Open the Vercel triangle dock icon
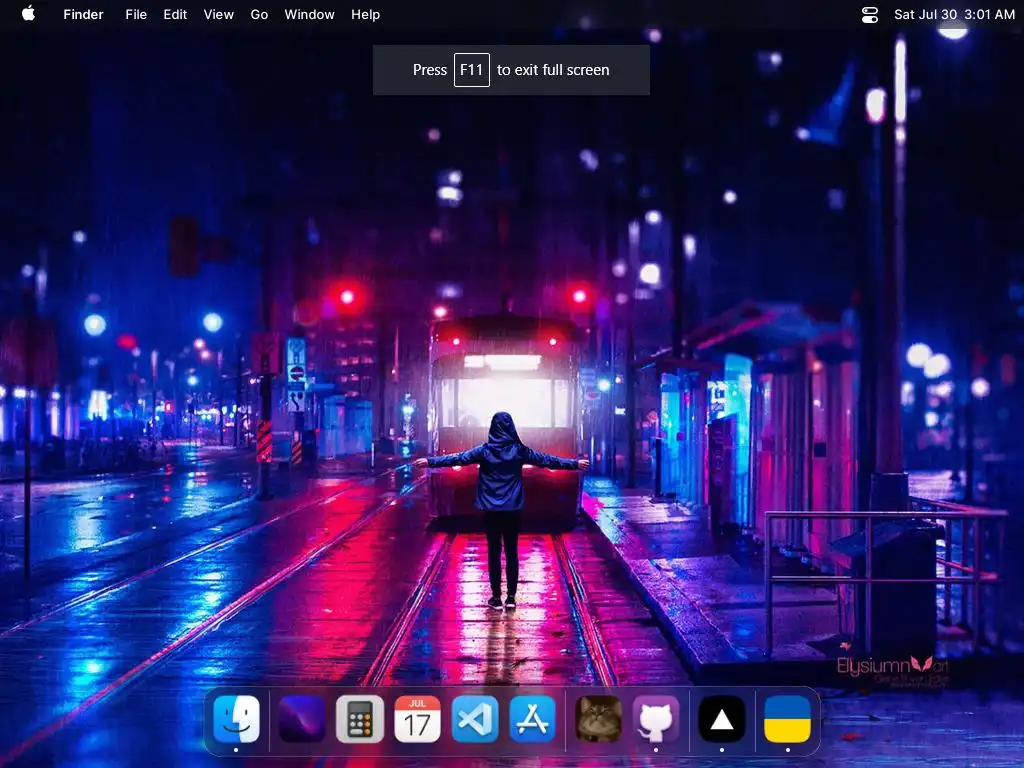This screenshot has width=1024, height=768. click(722, 719)
